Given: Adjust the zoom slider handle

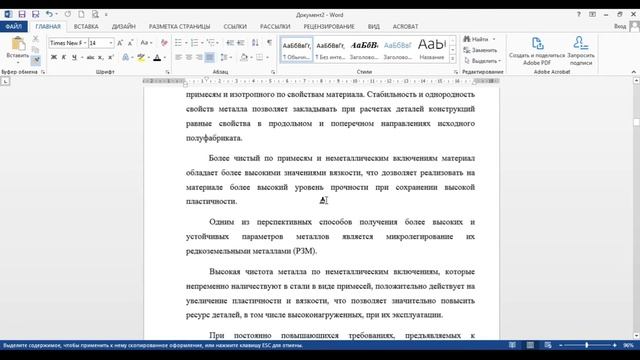Looking at the screenshot, I should (x=587, y=345).
